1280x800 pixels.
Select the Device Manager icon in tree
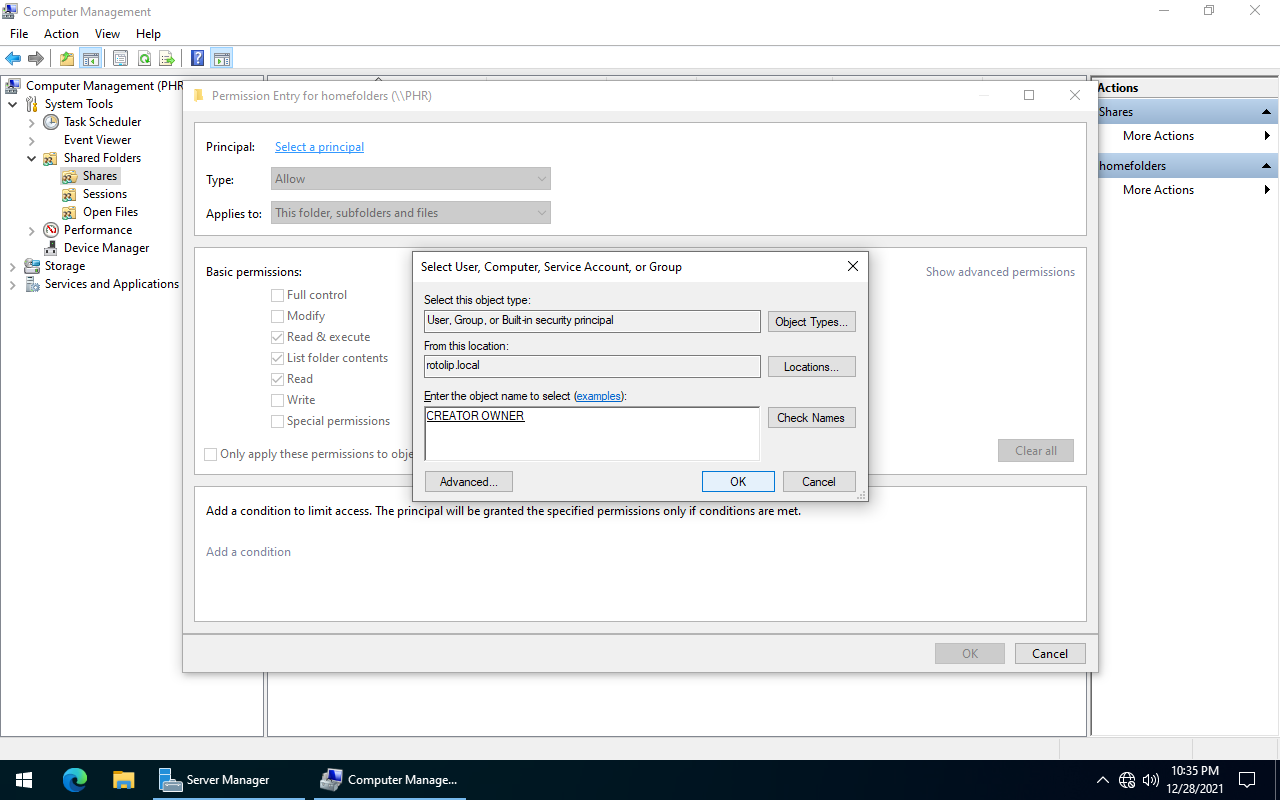click(x=50, y=248)
